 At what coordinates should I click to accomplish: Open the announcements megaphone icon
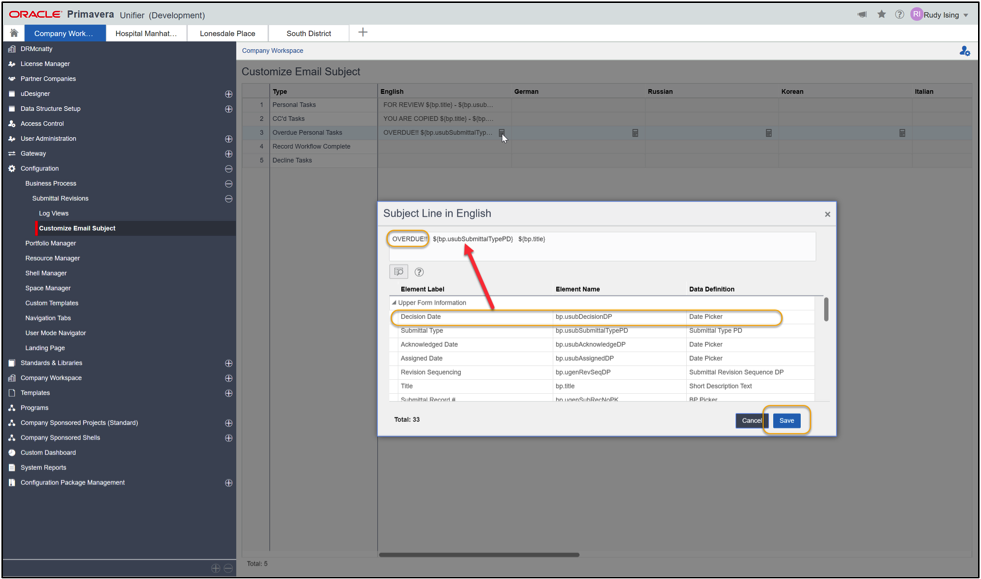[862, 14]
